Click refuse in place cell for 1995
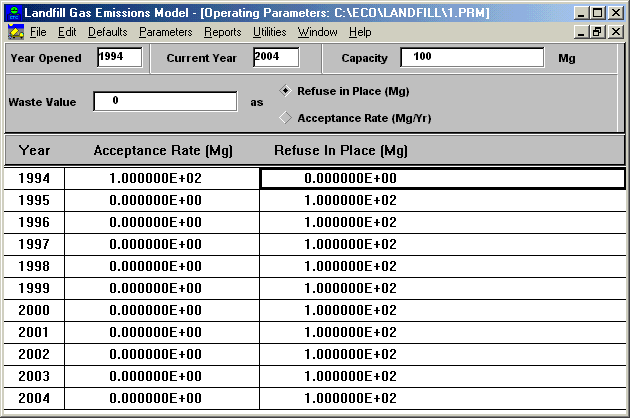The height and width of the screenshot is (418, 630). click(443, 200)
